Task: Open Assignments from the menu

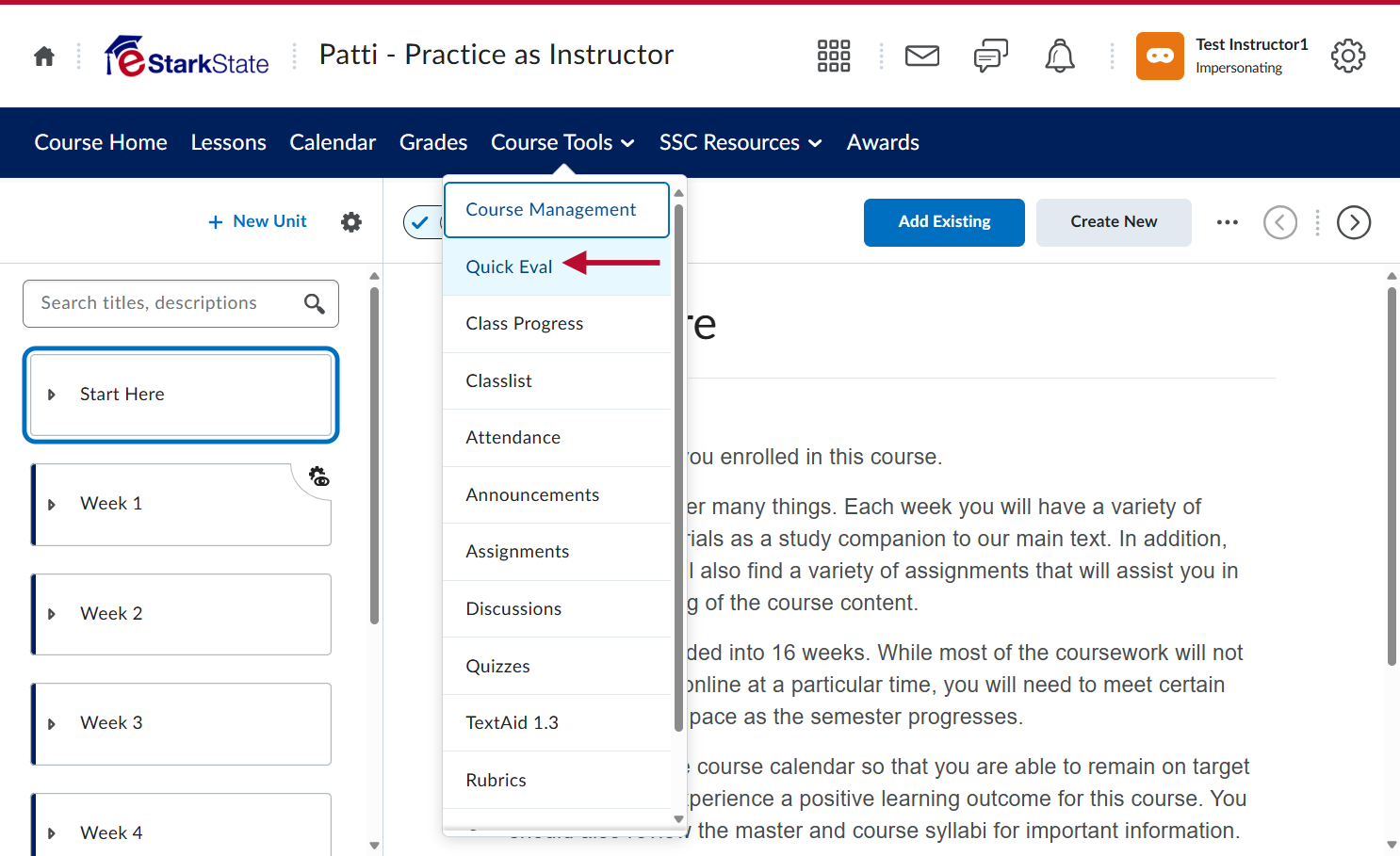Action: point(557,552)
